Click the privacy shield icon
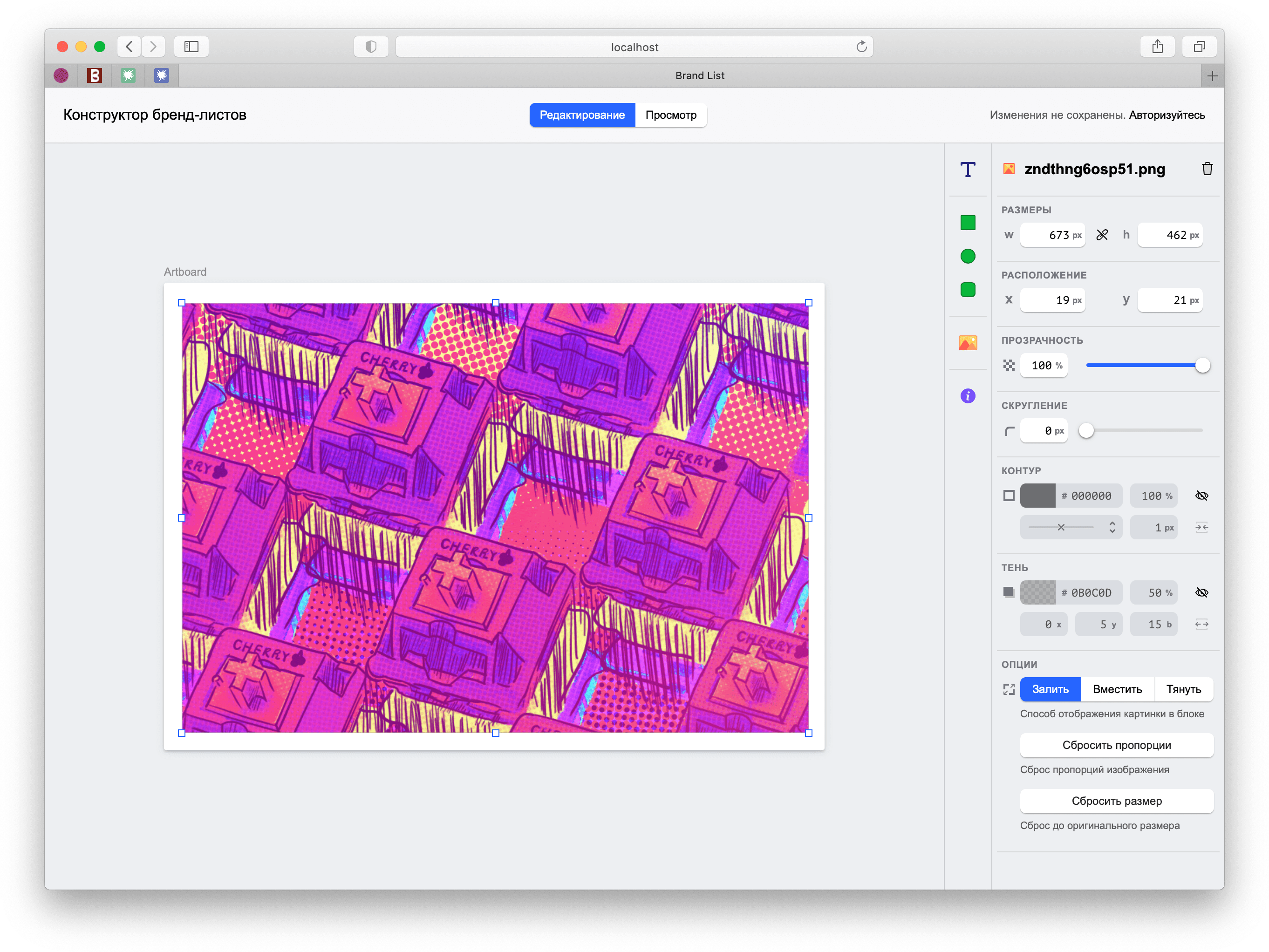This screenshot has height=952, width=1269. [x=371, y=47]
